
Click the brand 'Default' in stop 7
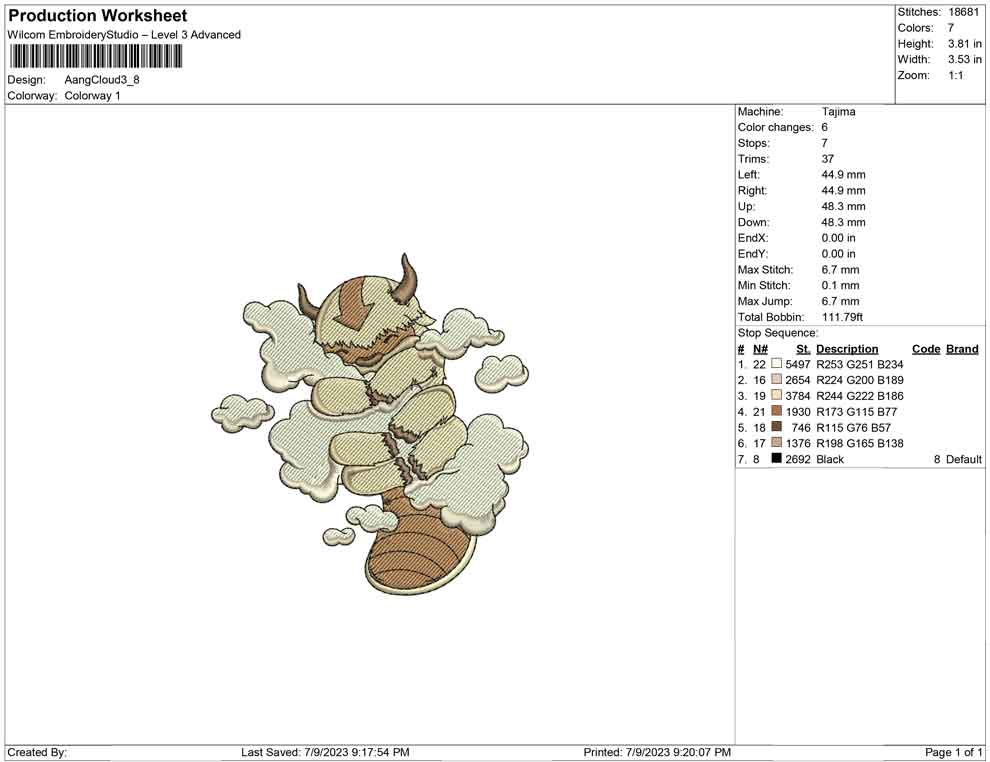(964, 459)
